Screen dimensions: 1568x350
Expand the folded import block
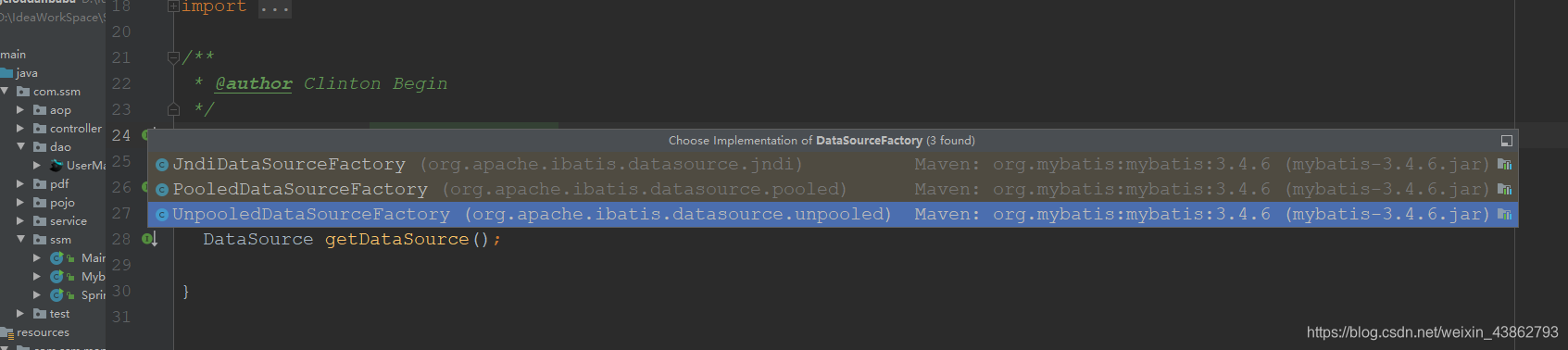pos(173,6)
